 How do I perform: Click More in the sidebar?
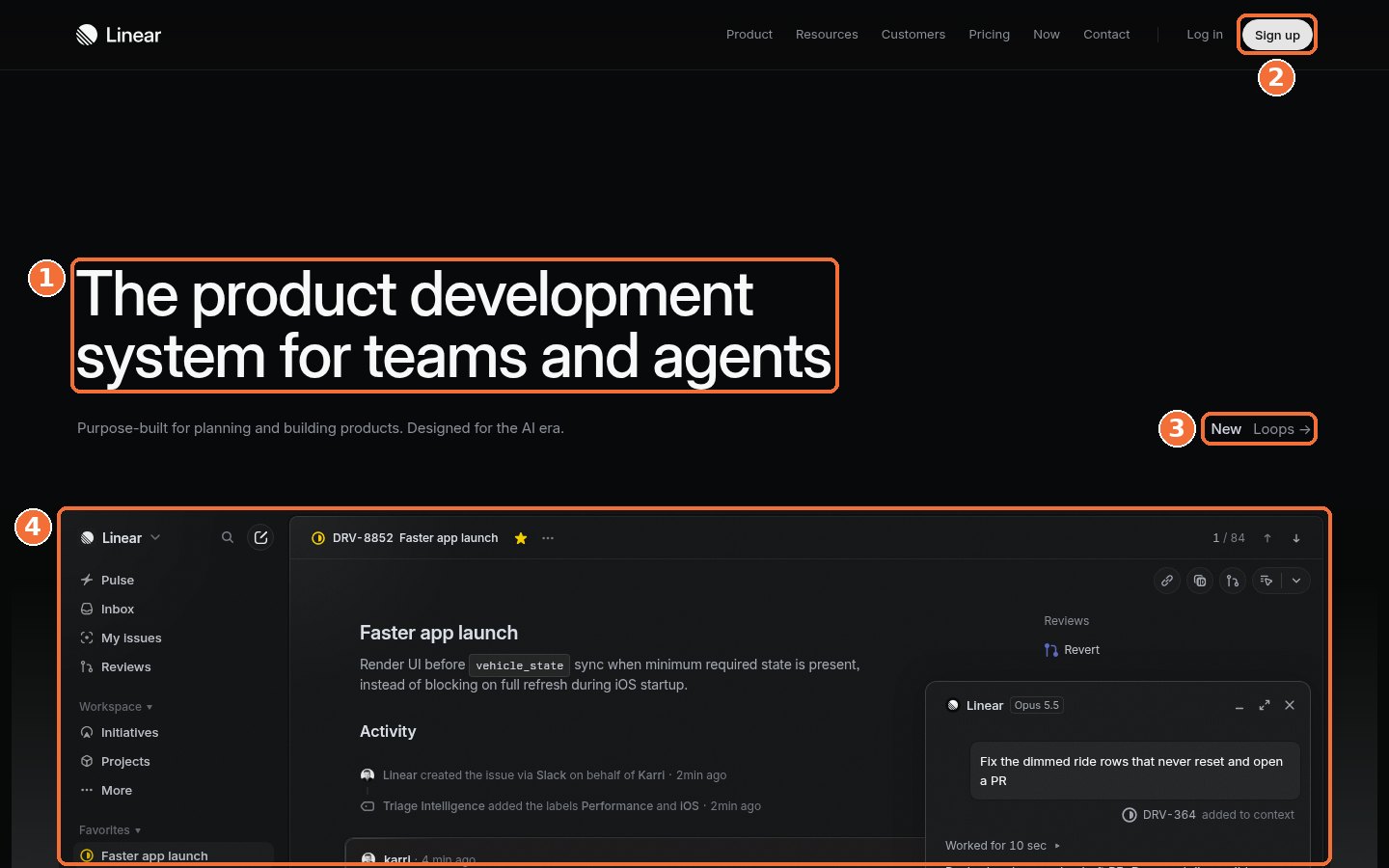click(x=174, y=790)
